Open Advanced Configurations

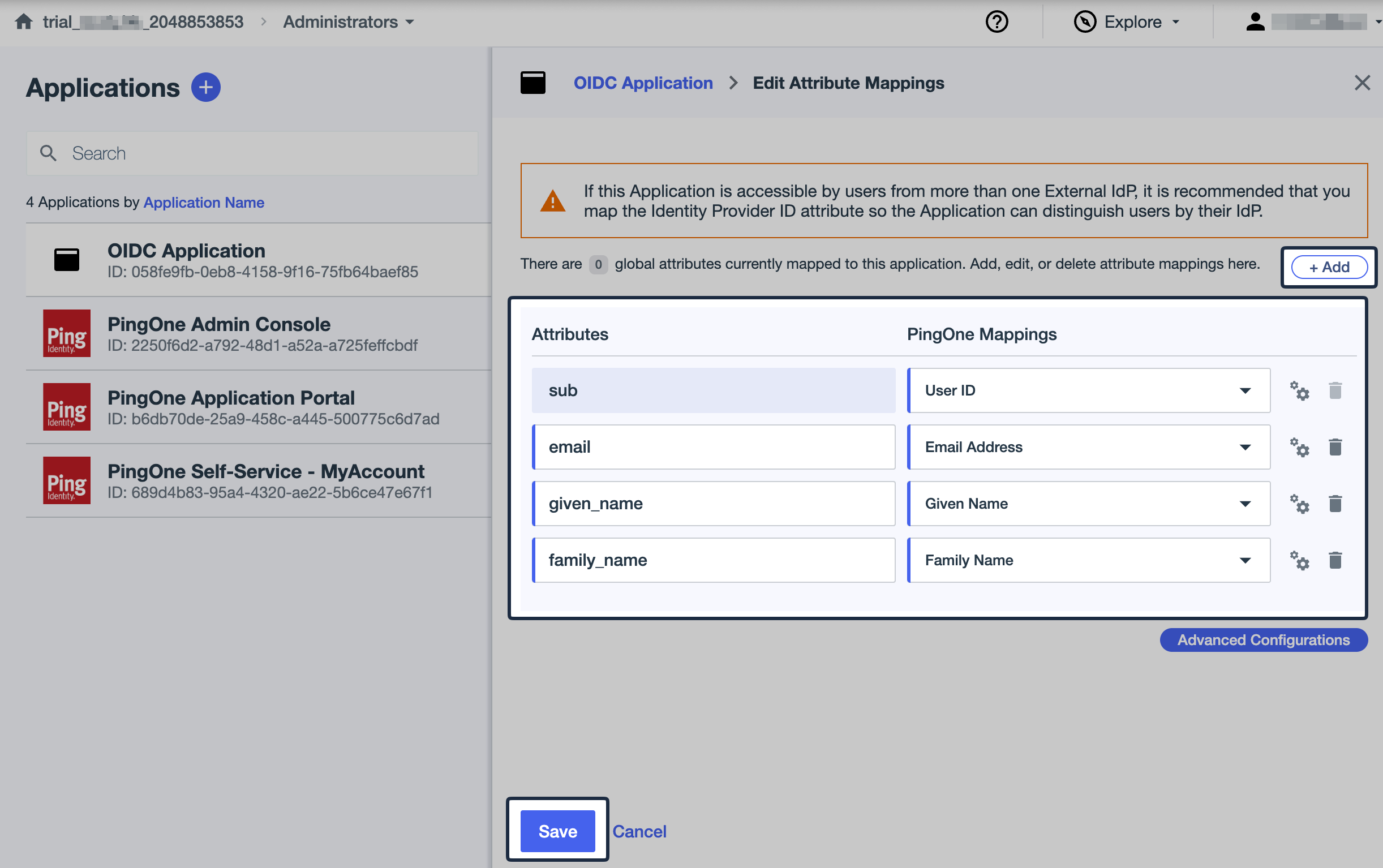point(1262,639)
